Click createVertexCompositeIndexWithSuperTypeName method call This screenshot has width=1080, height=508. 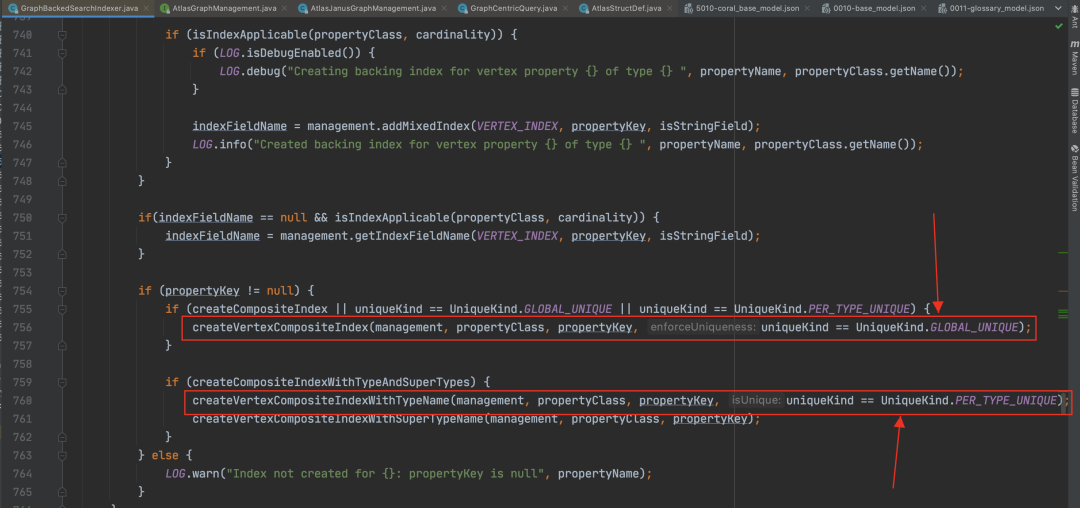pyautogui.click(x=338, y=419)
